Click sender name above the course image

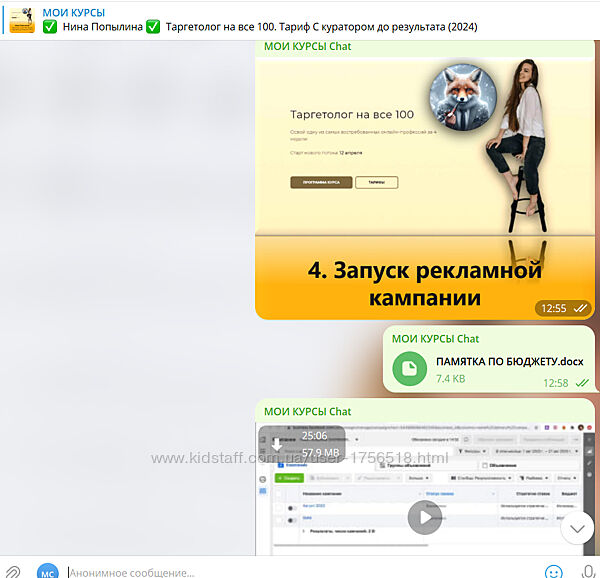(x=307, y=46)
